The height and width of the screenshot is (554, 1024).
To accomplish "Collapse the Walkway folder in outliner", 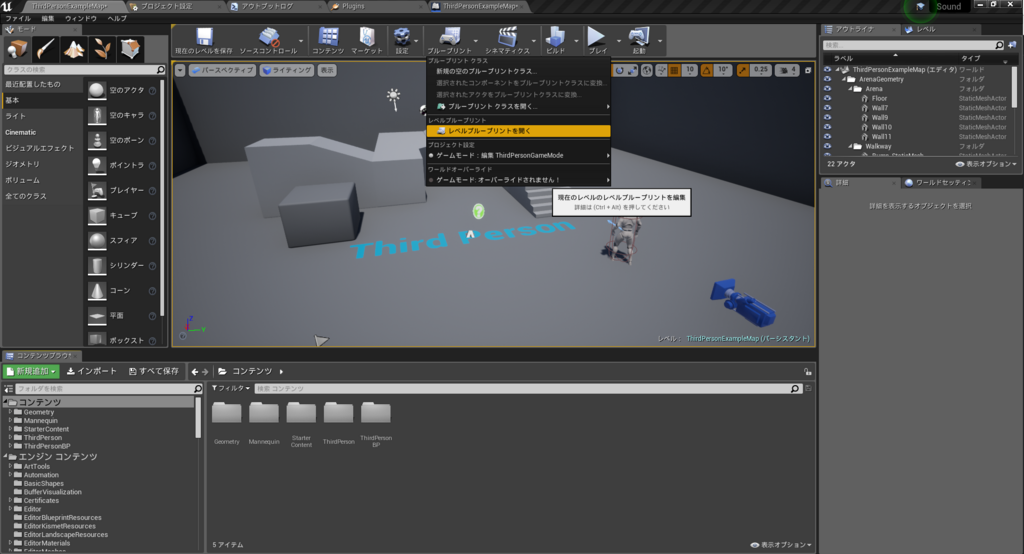I will pos(850,146).
